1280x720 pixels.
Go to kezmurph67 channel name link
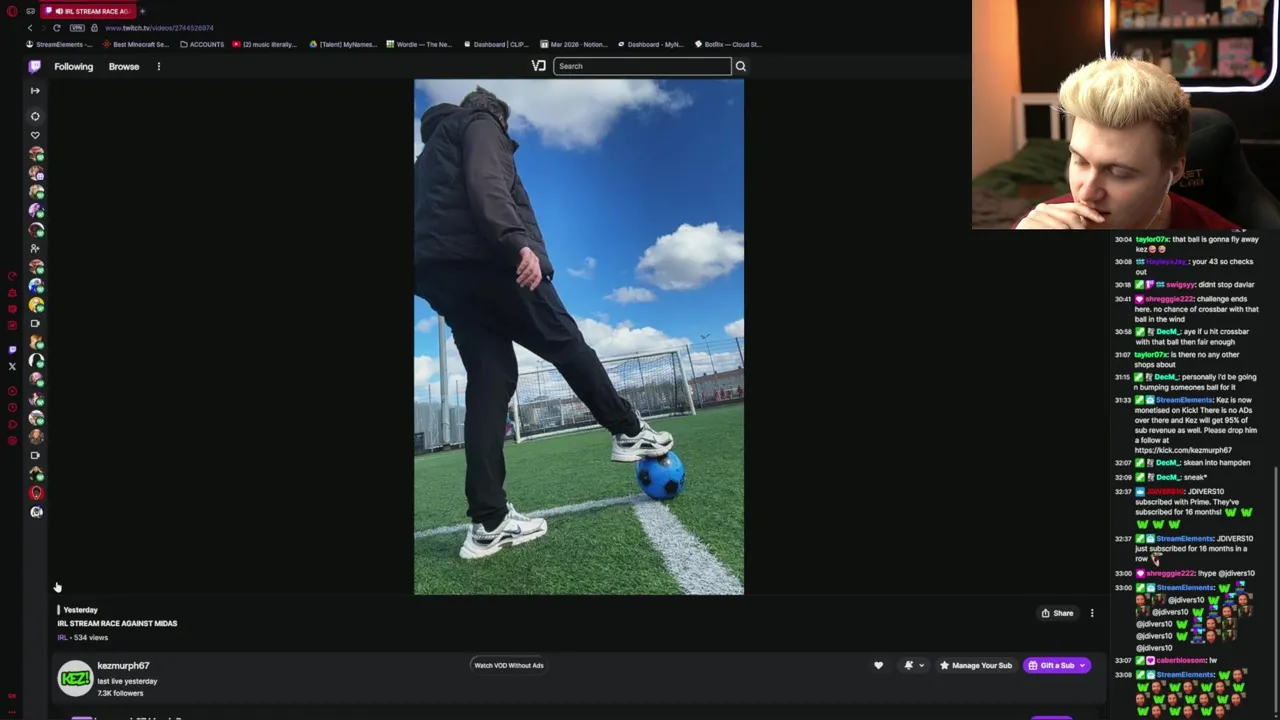pyautogui.click(x=123, y=666)
